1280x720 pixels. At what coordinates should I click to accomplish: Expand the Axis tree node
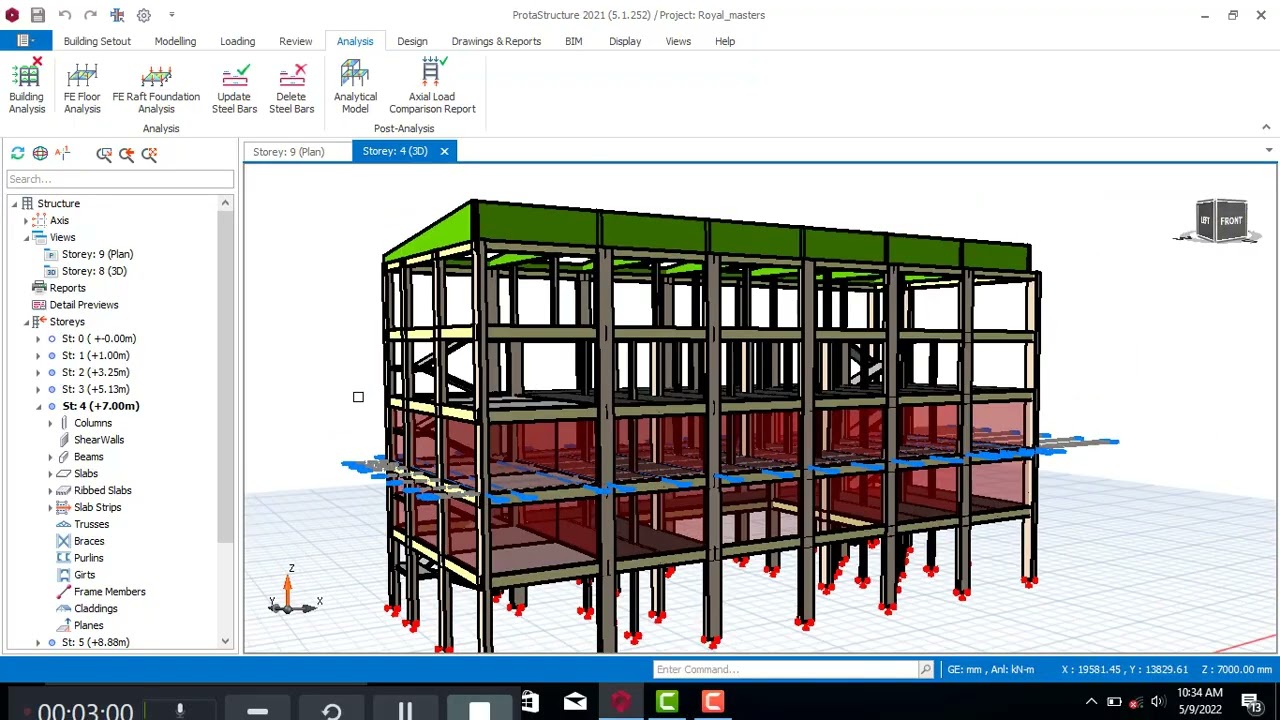pos(26,221)
